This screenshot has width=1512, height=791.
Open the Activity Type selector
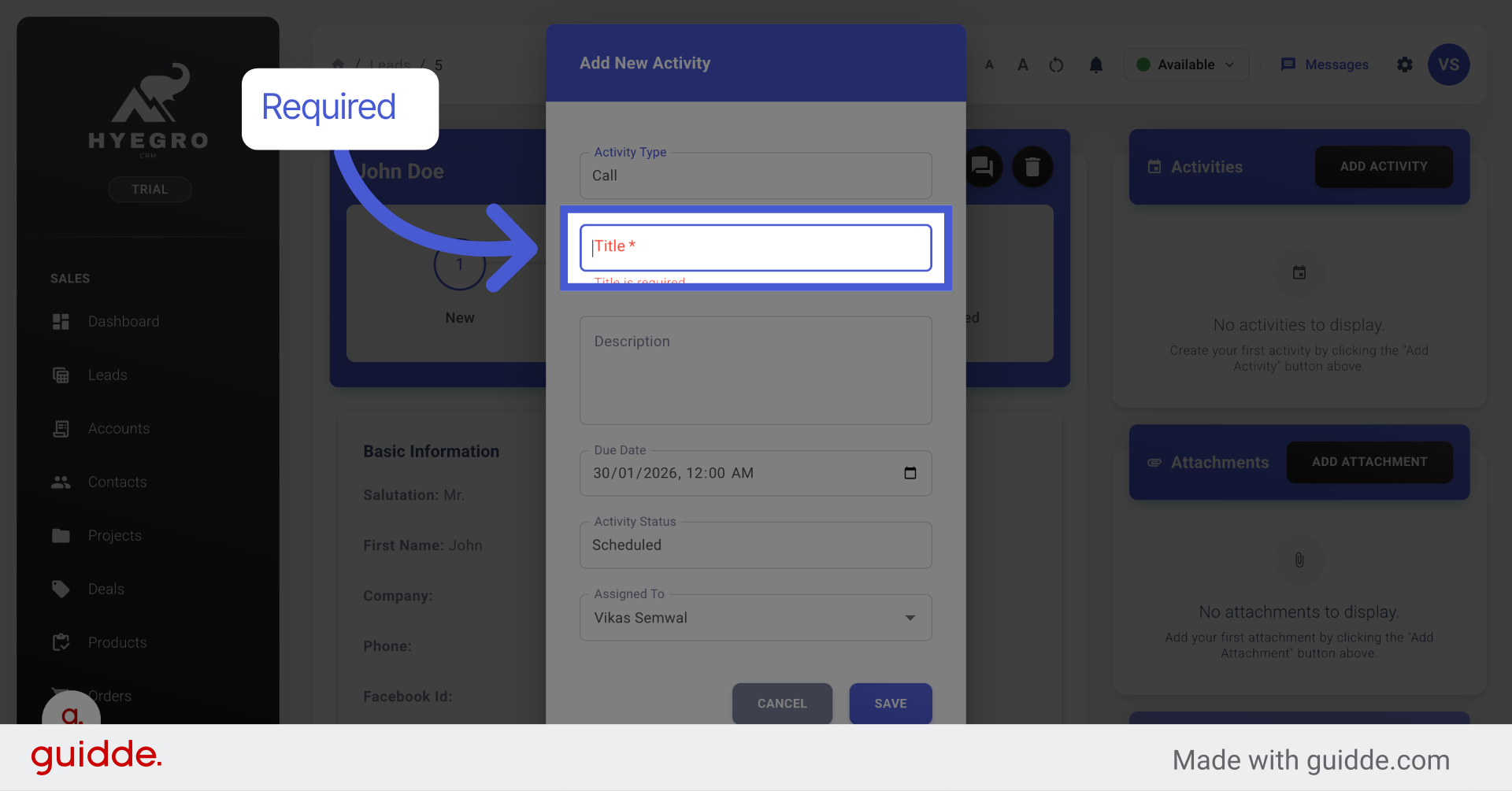pos(755,176)
